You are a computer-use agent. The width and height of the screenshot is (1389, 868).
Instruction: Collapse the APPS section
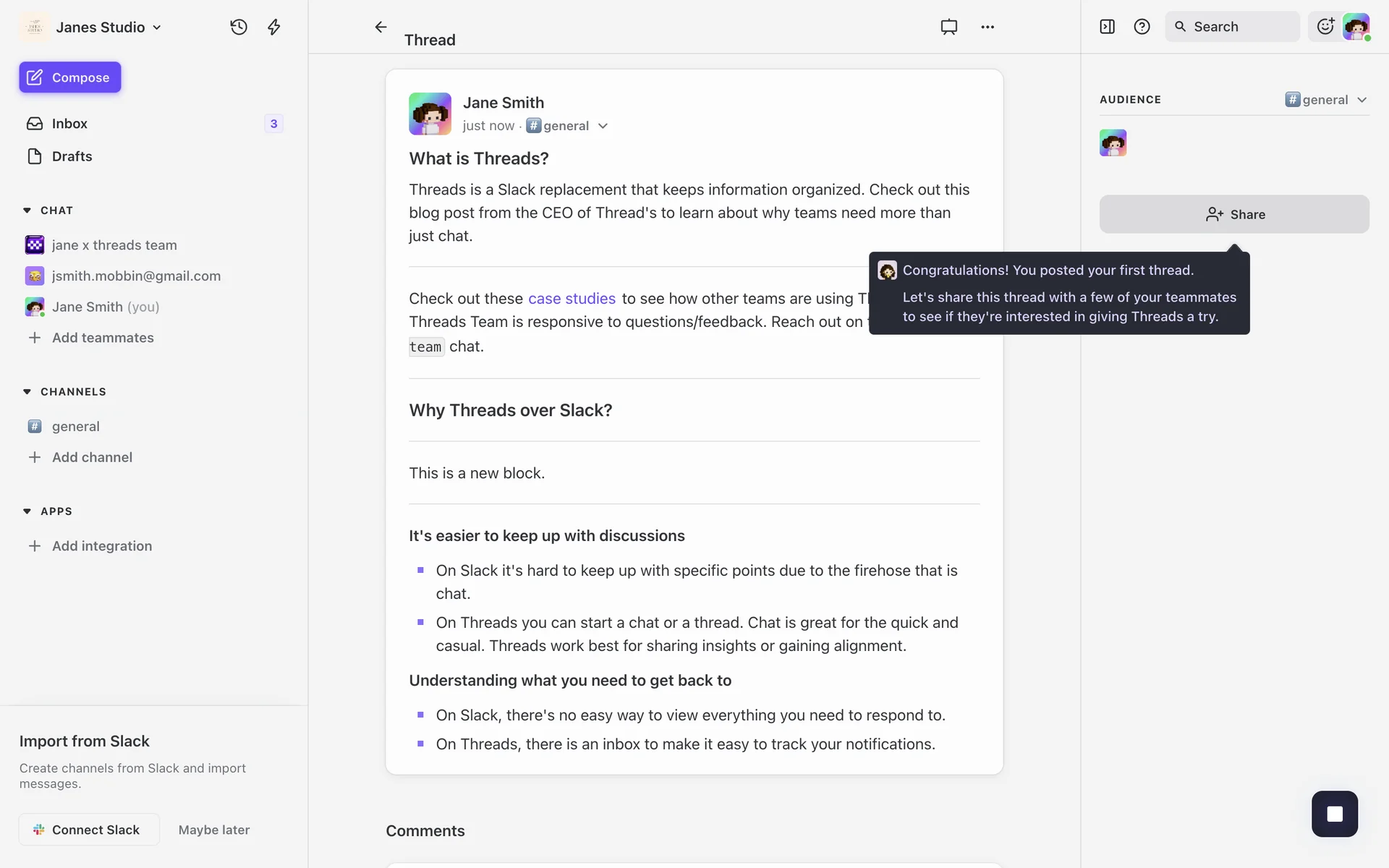(x=27, y=511)
